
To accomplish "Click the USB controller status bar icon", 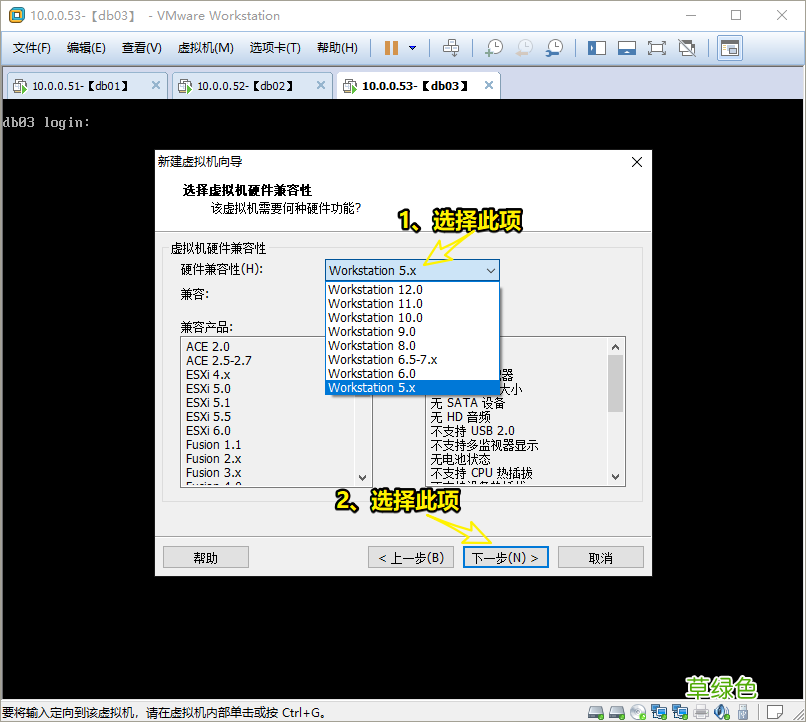I will pos(743,712).
